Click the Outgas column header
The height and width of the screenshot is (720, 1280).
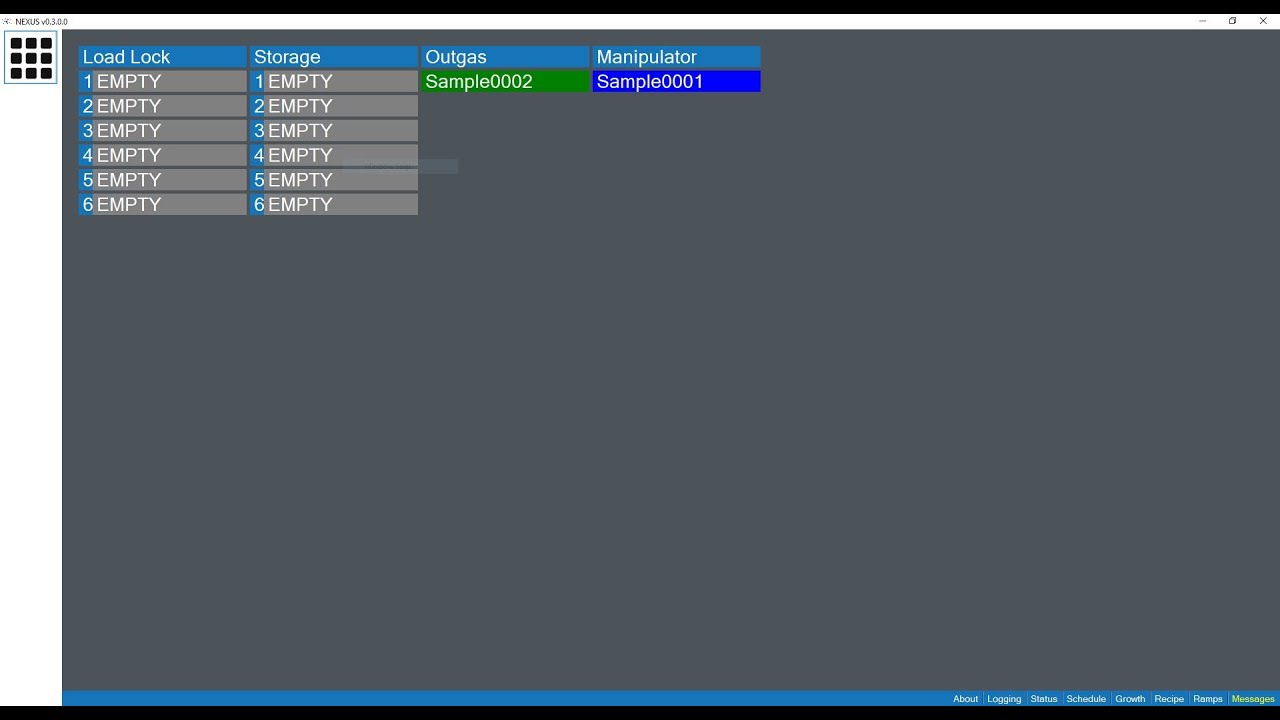(x=506, y=57)
